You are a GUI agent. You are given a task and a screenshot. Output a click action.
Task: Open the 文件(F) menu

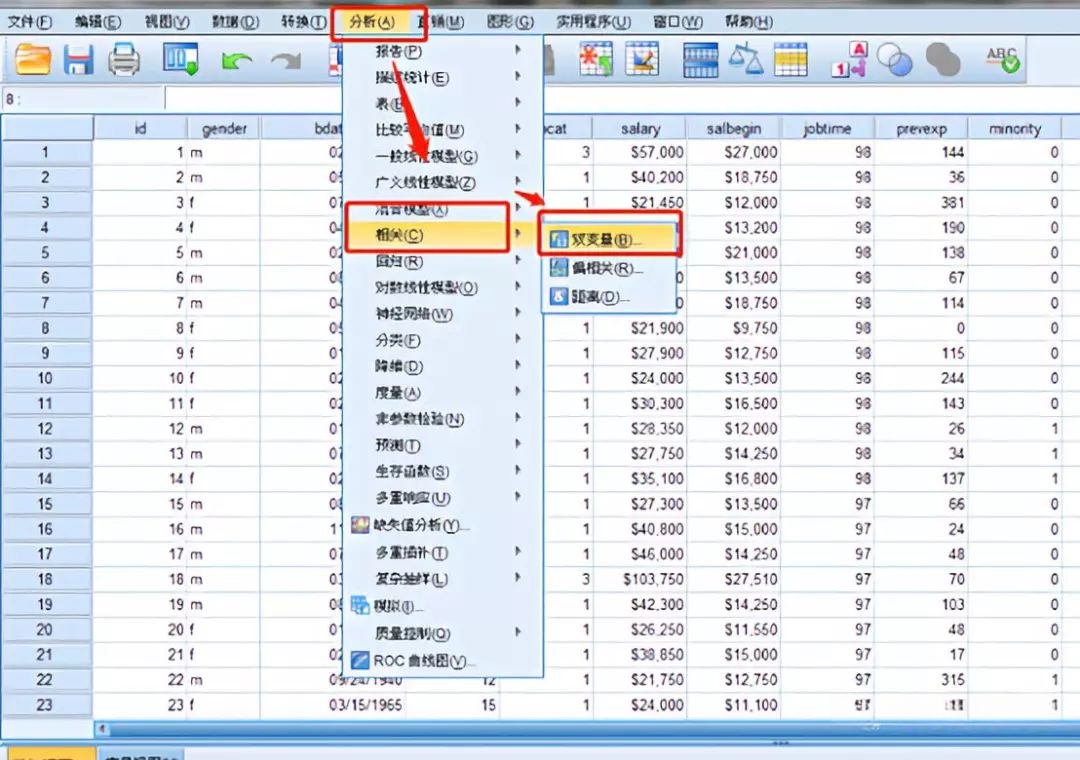click(30, 22)
